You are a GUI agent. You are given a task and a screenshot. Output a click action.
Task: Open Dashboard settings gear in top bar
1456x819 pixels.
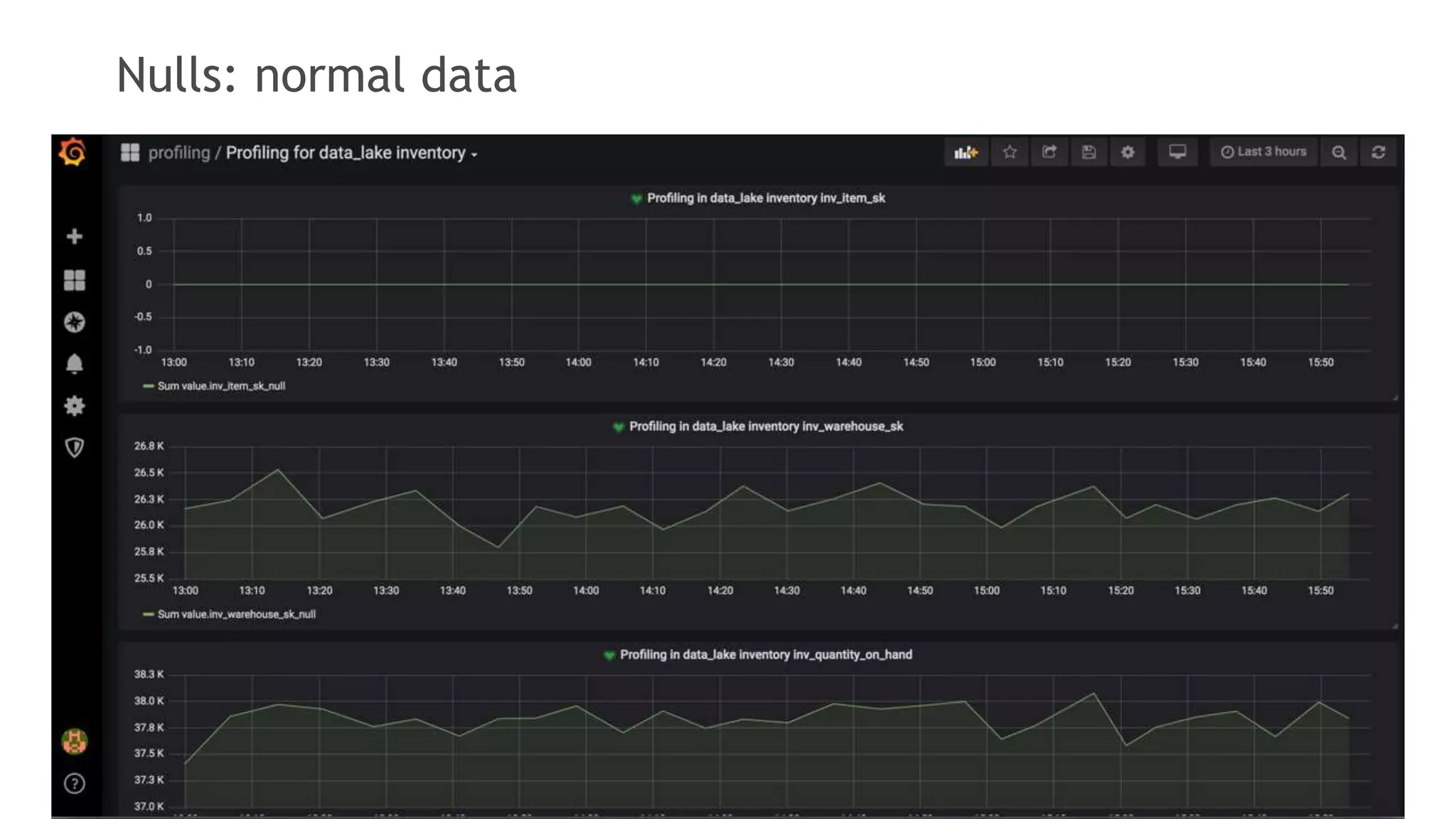pyautogui.click(x=1128, y=152)
